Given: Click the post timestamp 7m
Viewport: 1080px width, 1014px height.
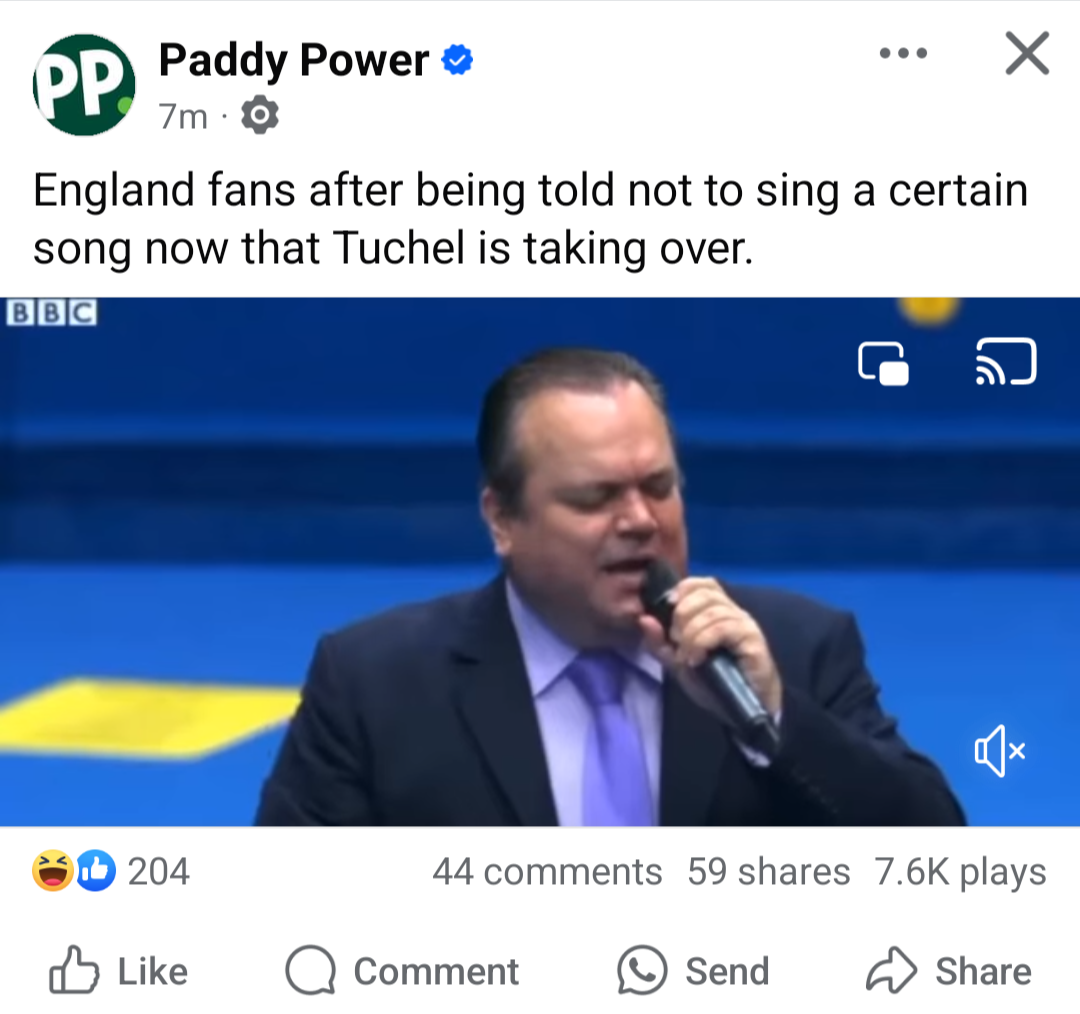Looking at the screenshot, I should (x=183, y=118).
